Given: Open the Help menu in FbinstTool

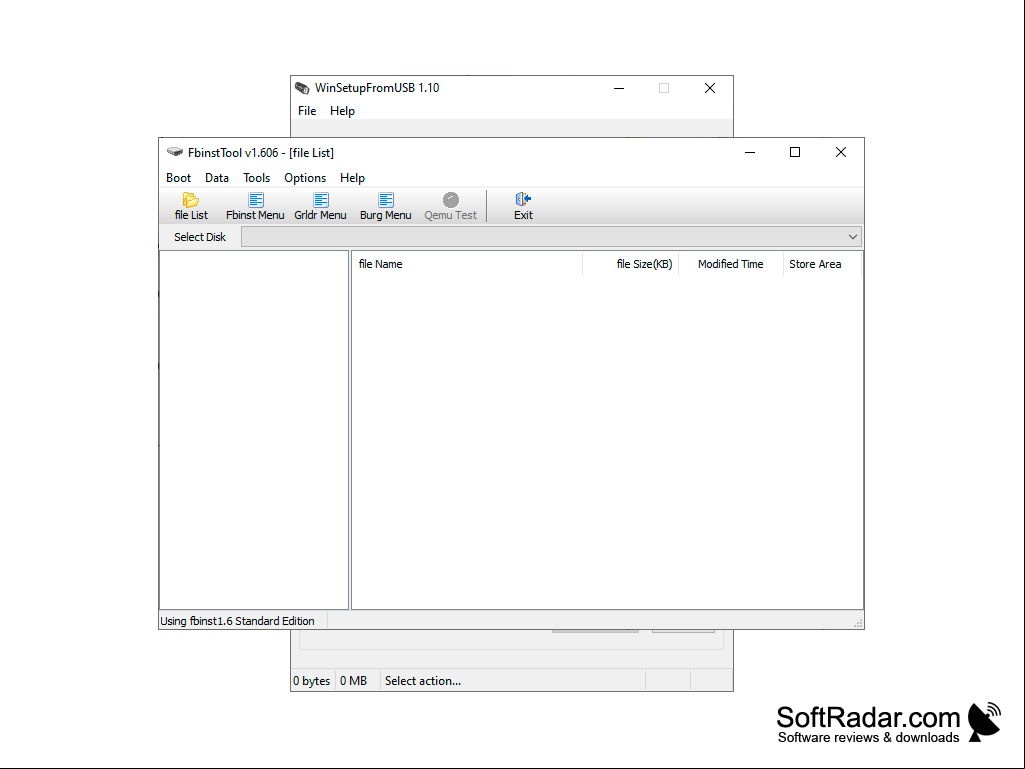Looking at the screenshot, I should pos(352,178).
